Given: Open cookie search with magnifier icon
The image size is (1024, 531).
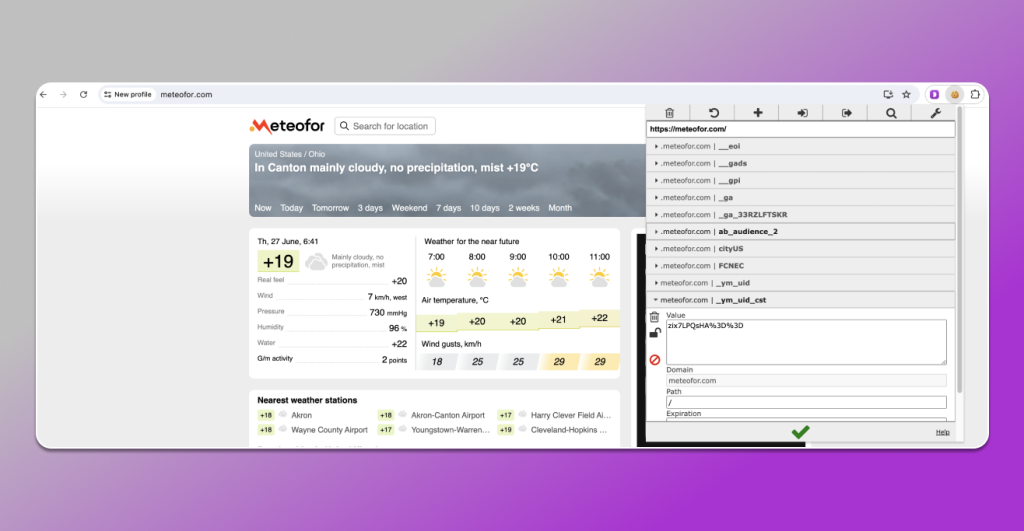Looking at the screenshot, I should click(891, 113).
